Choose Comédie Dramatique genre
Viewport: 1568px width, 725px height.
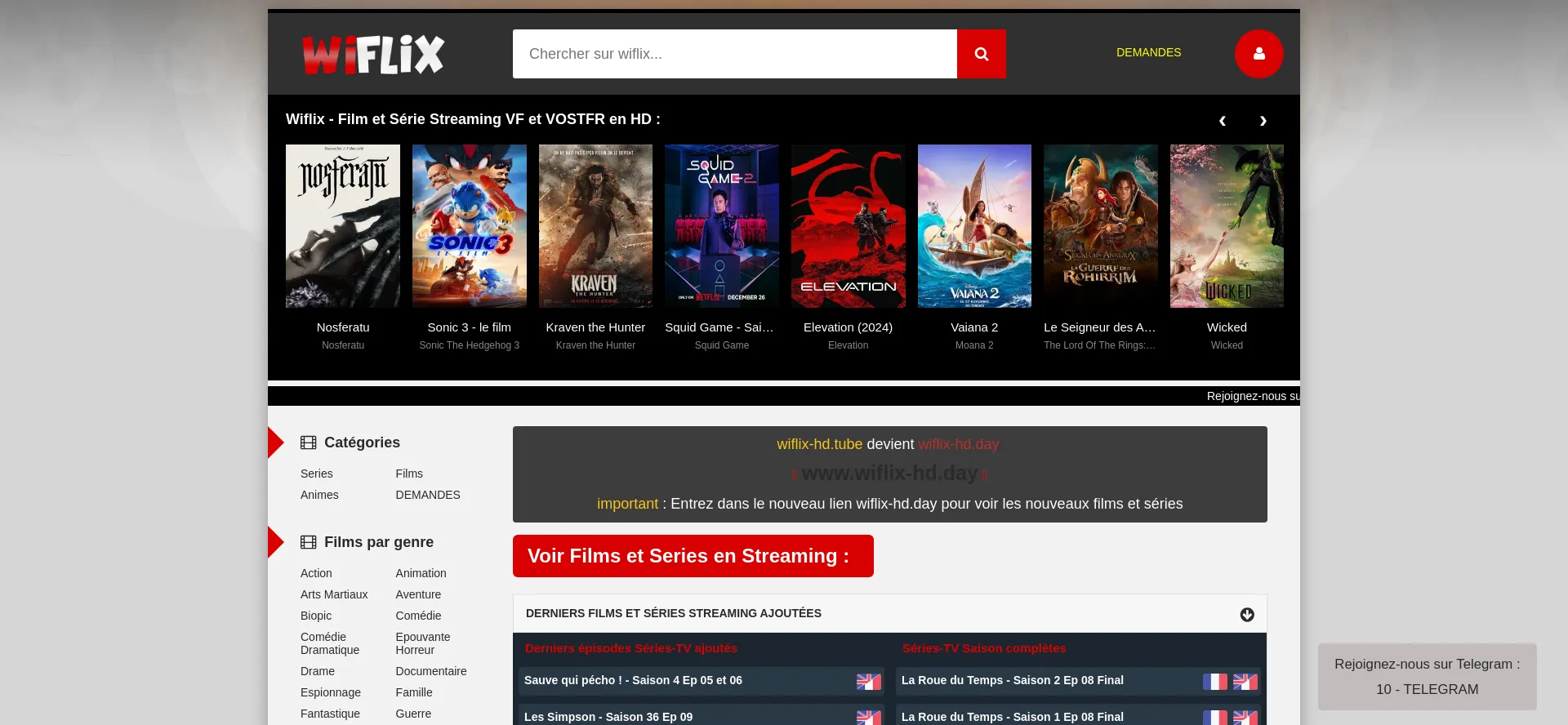tap(330, 643)
